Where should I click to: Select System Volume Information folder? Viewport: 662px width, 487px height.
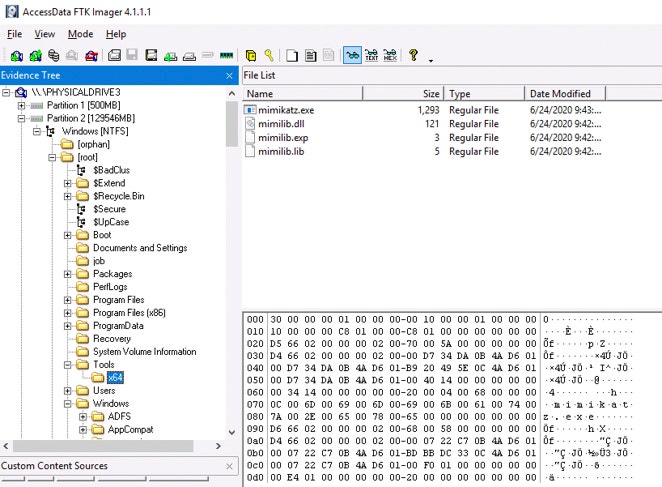tap(144, 352)
